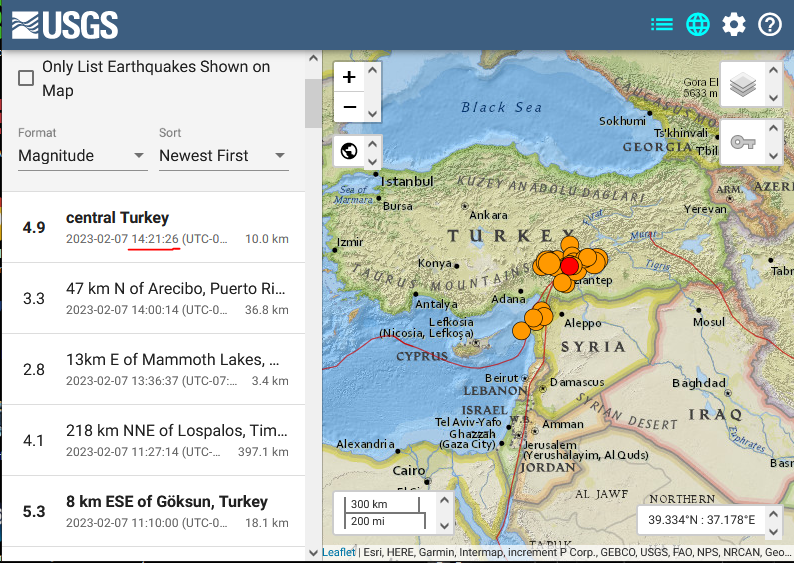Click the orange marker nearest Cyprus
794x563 pixels.
pos(522,331)
